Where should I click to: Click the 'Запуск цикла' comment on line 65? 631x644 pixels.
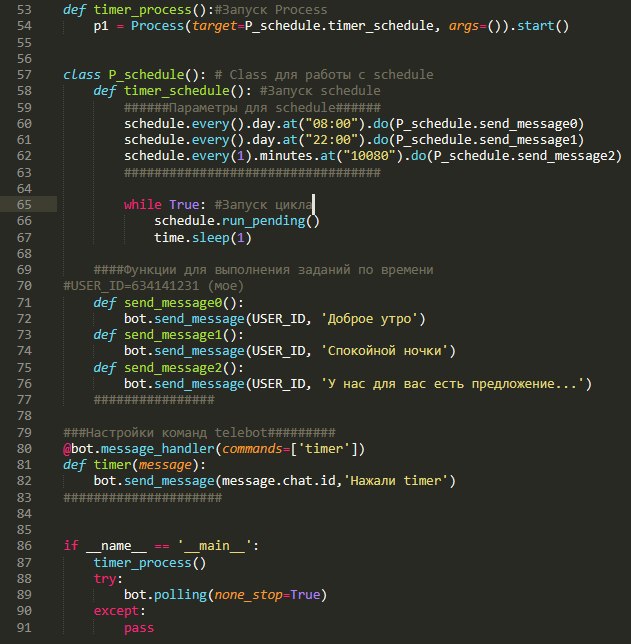263,205
